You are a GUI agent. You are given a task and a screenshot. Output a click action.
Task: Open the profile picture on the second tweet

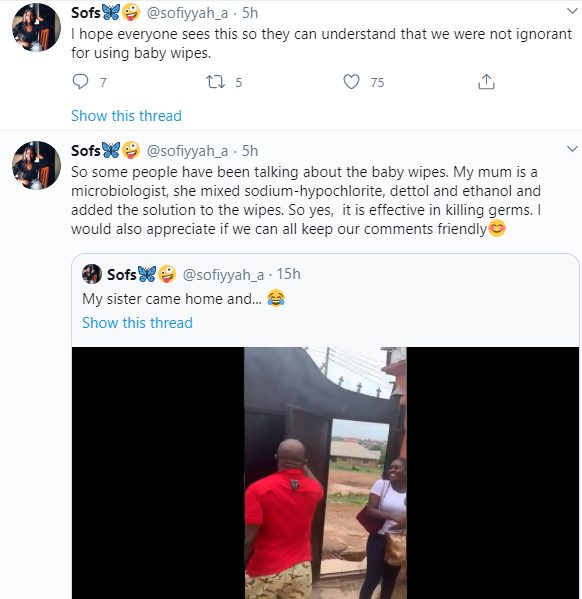37,165
